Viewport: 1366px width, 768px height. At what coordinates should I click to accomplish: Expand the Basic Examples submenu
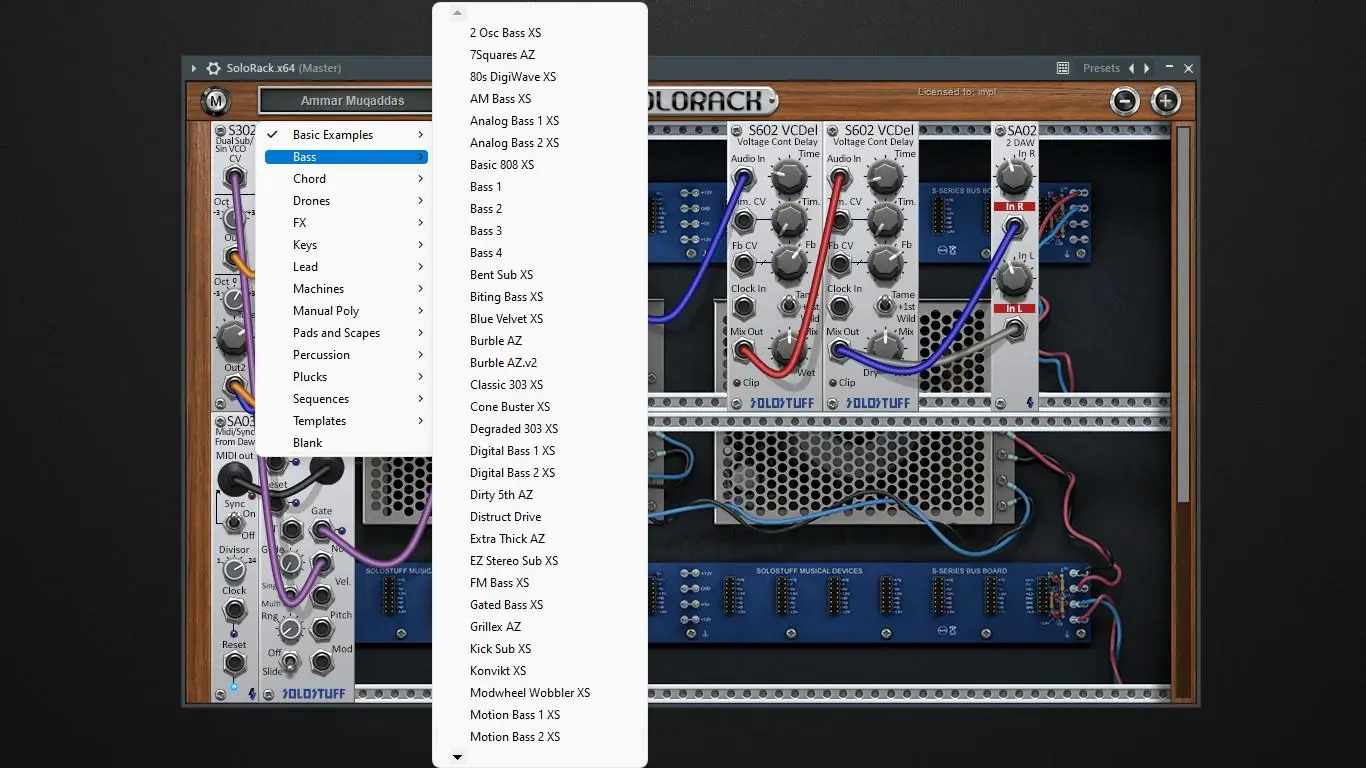346,135
